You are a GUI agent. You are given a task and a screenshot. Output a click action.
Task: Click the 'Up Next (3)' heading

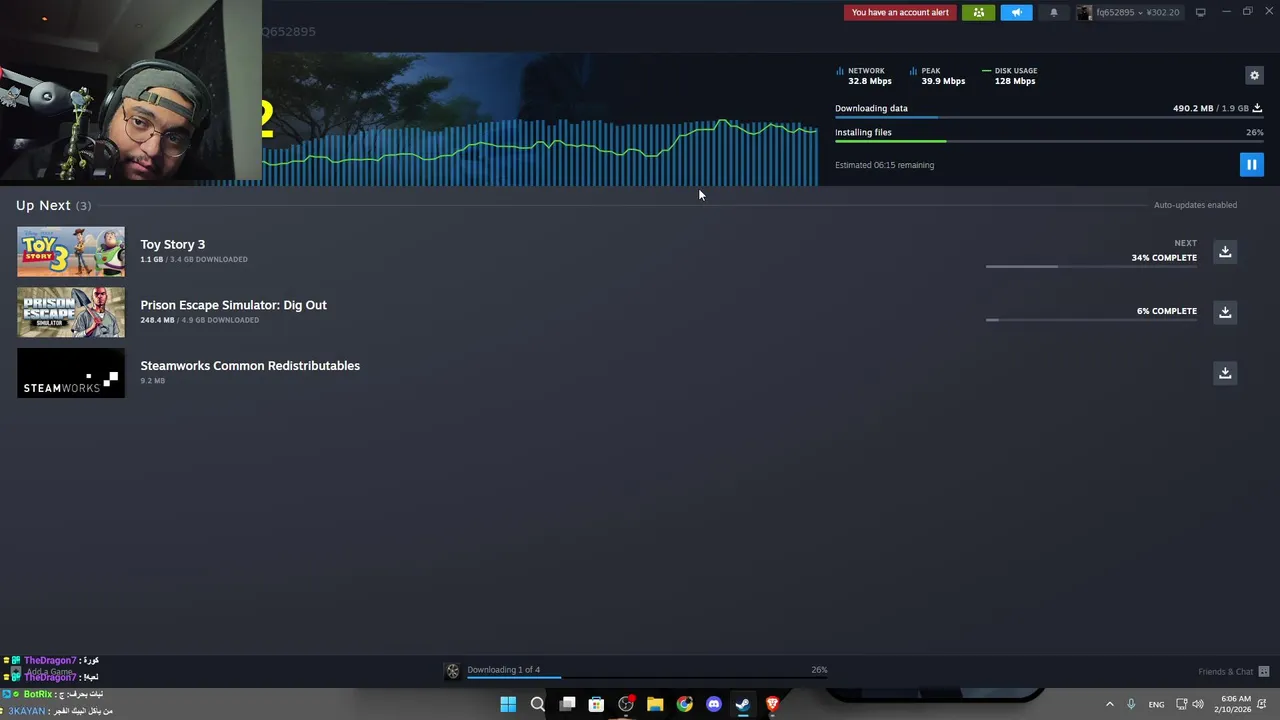pyautogui.click(x=53, y=205)
